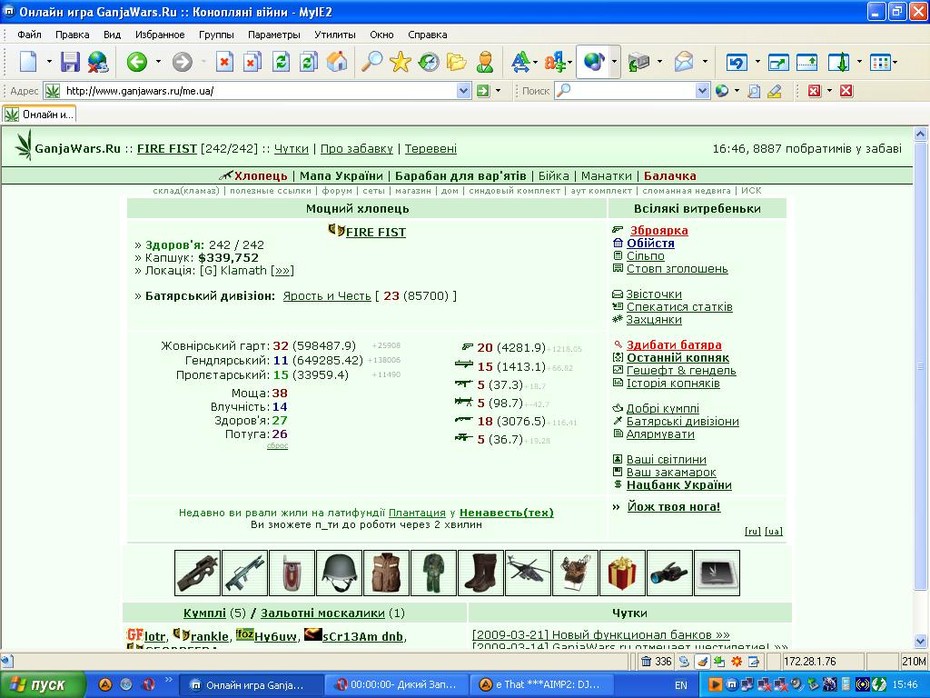Open the Ярость и Честь division link

[327, 295]
